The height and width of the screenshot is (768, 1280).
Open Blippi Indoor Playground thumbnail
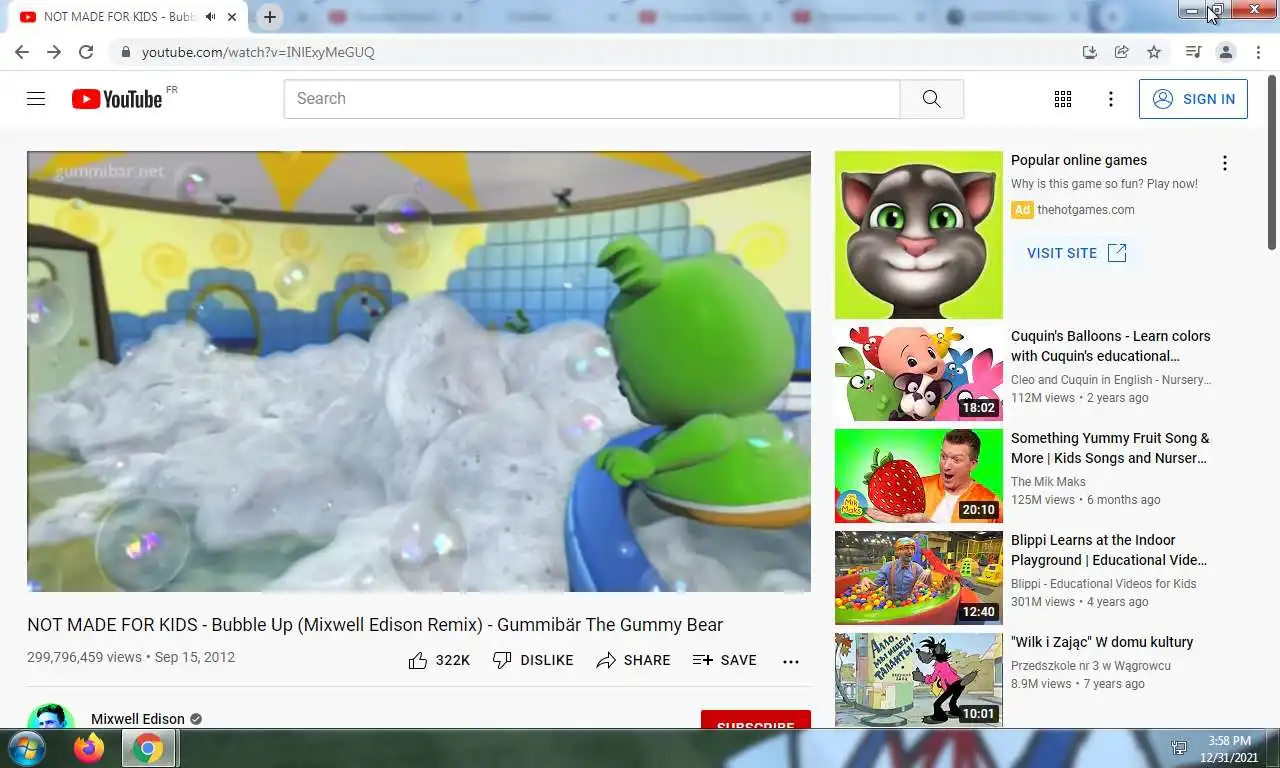(919, 578)
